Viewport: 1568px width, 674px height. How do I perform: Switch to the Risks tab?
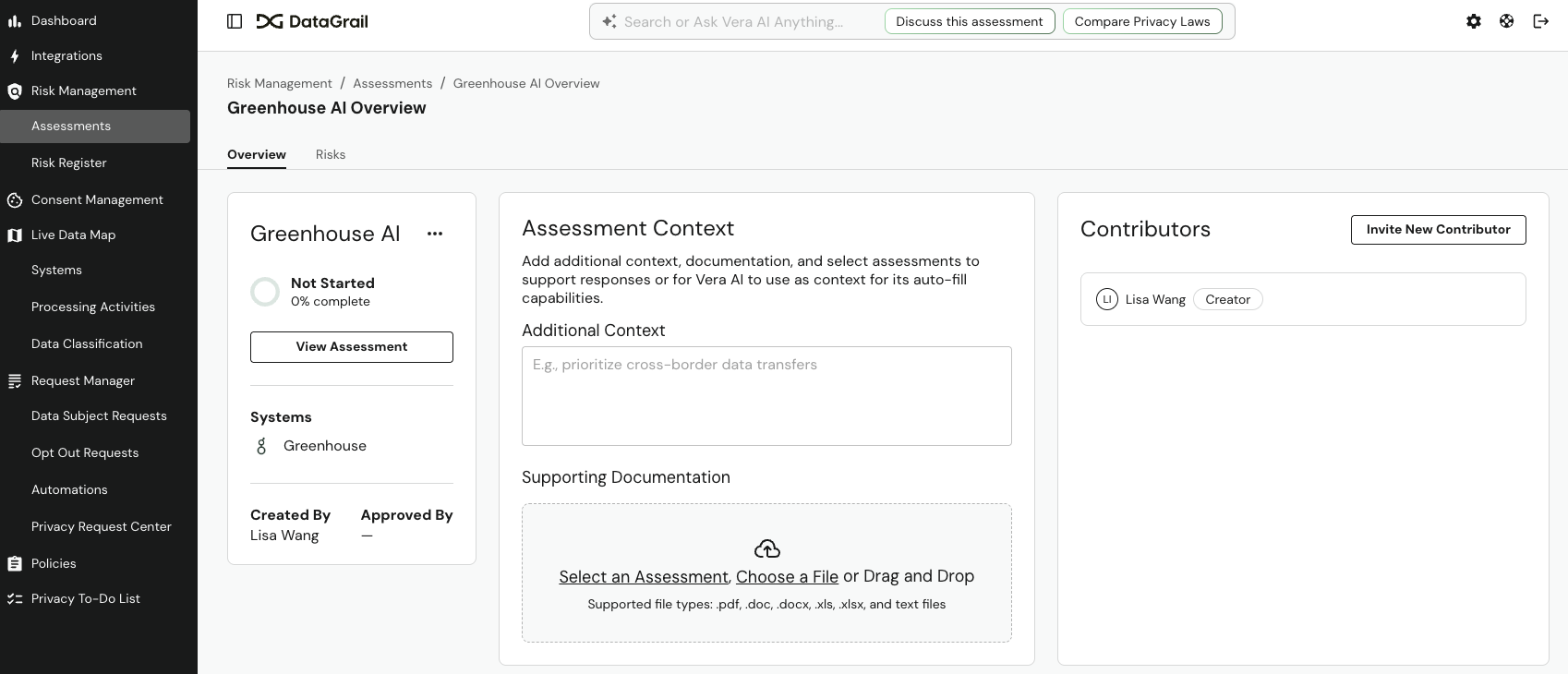pos(331,154)
